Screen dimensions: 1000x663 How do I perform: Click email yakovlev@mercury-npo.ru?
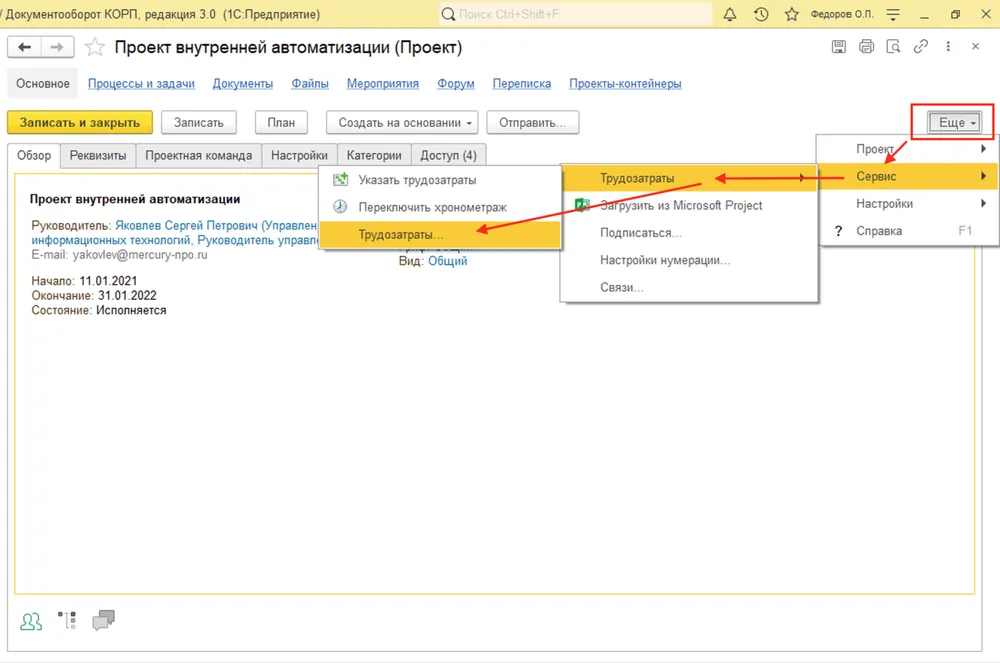point(140,255)
